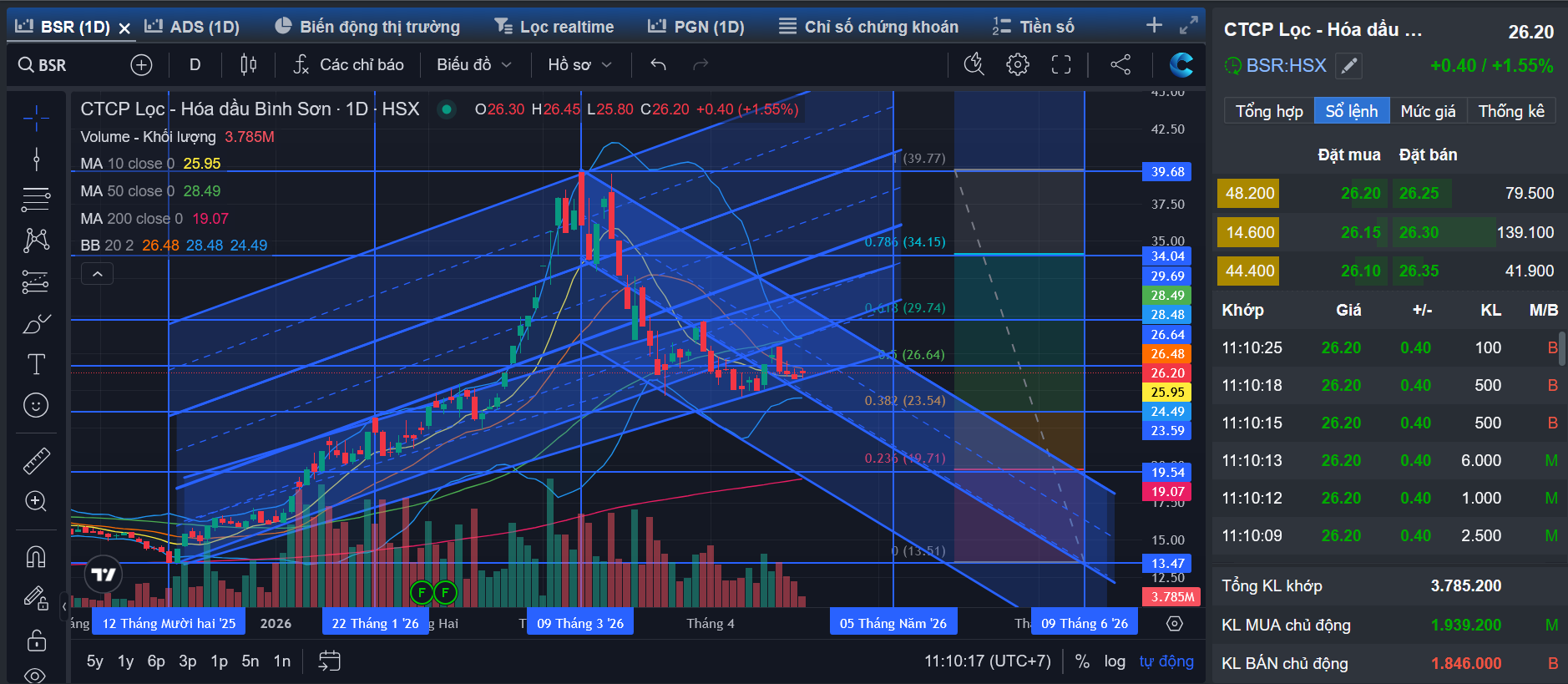Open the pattern drawing tools
Screen dimensions: 1568x684
36,241
